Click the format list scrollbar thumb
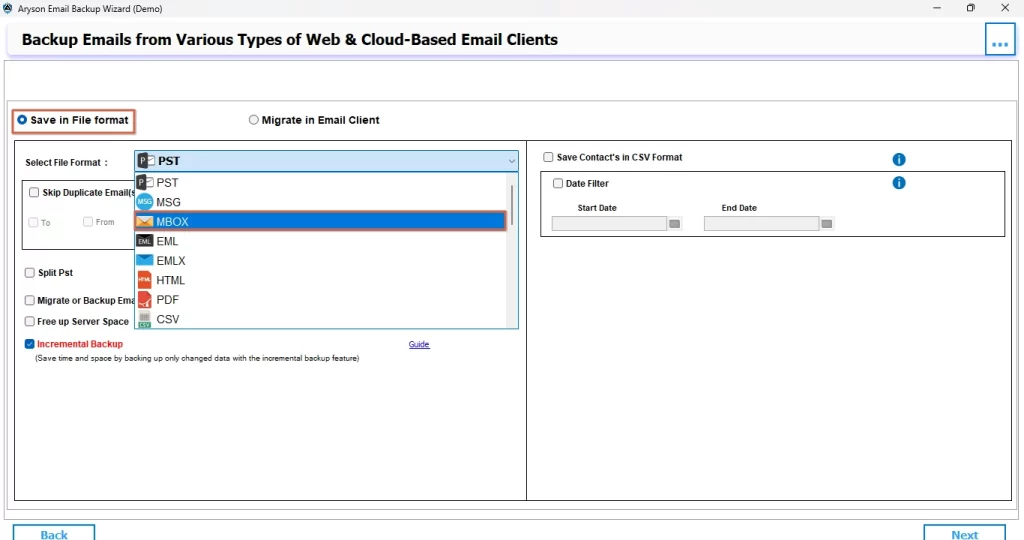 click(512, 205)
